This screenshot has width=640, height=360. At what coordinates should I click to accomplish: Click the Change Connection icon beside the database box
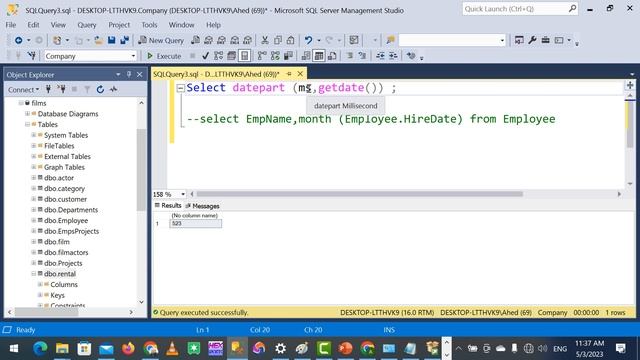coord(31,56)
